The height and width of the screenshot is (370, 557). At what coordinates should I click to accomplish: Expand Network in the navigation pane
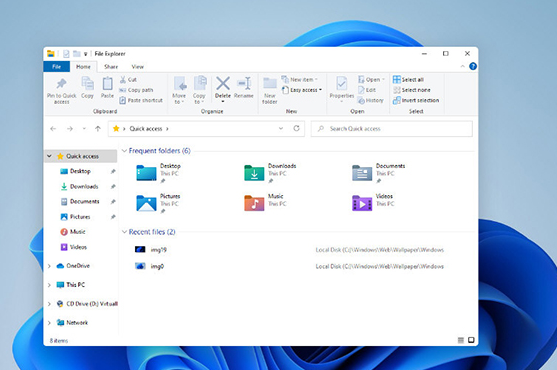coord(49,323)
